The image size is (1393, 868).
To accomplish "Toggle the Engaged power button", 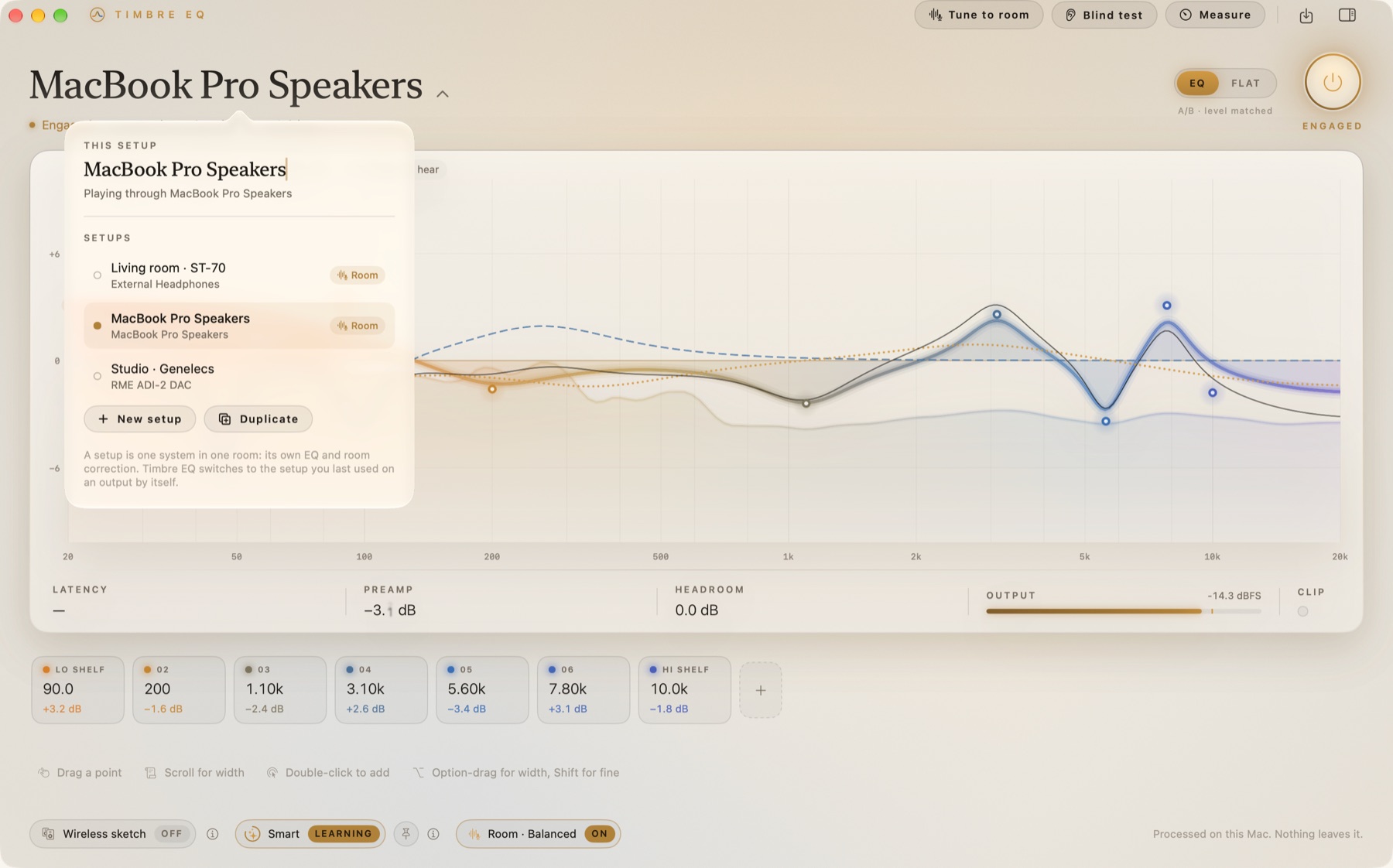I will [x=1332, y=82].
